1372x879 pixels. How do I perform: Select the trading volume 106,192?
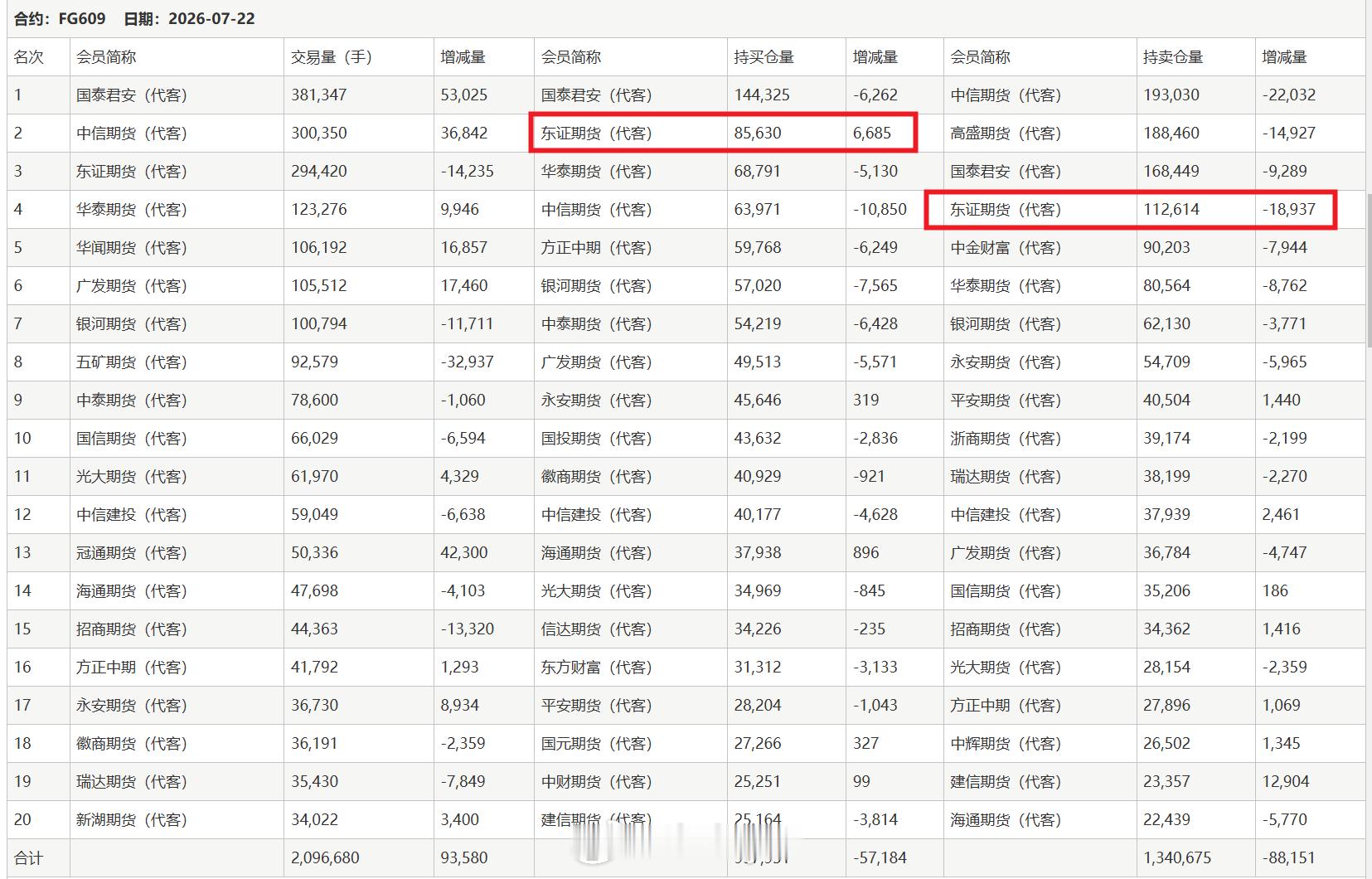tap(319, 248)
